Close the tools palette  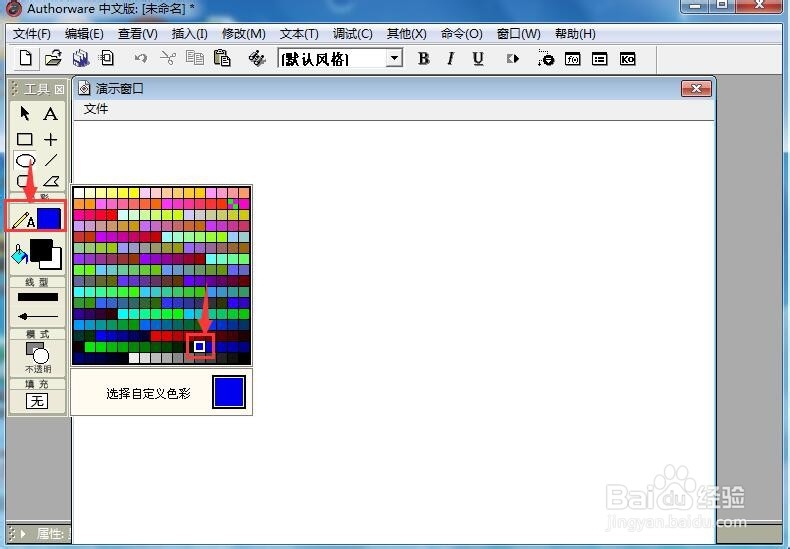59,89
